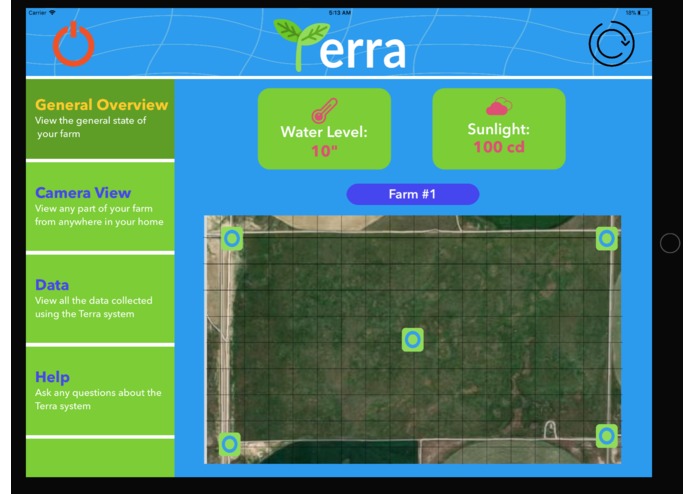
Task: Tap the circular refresh icon
Action: [x=612, y=43]
